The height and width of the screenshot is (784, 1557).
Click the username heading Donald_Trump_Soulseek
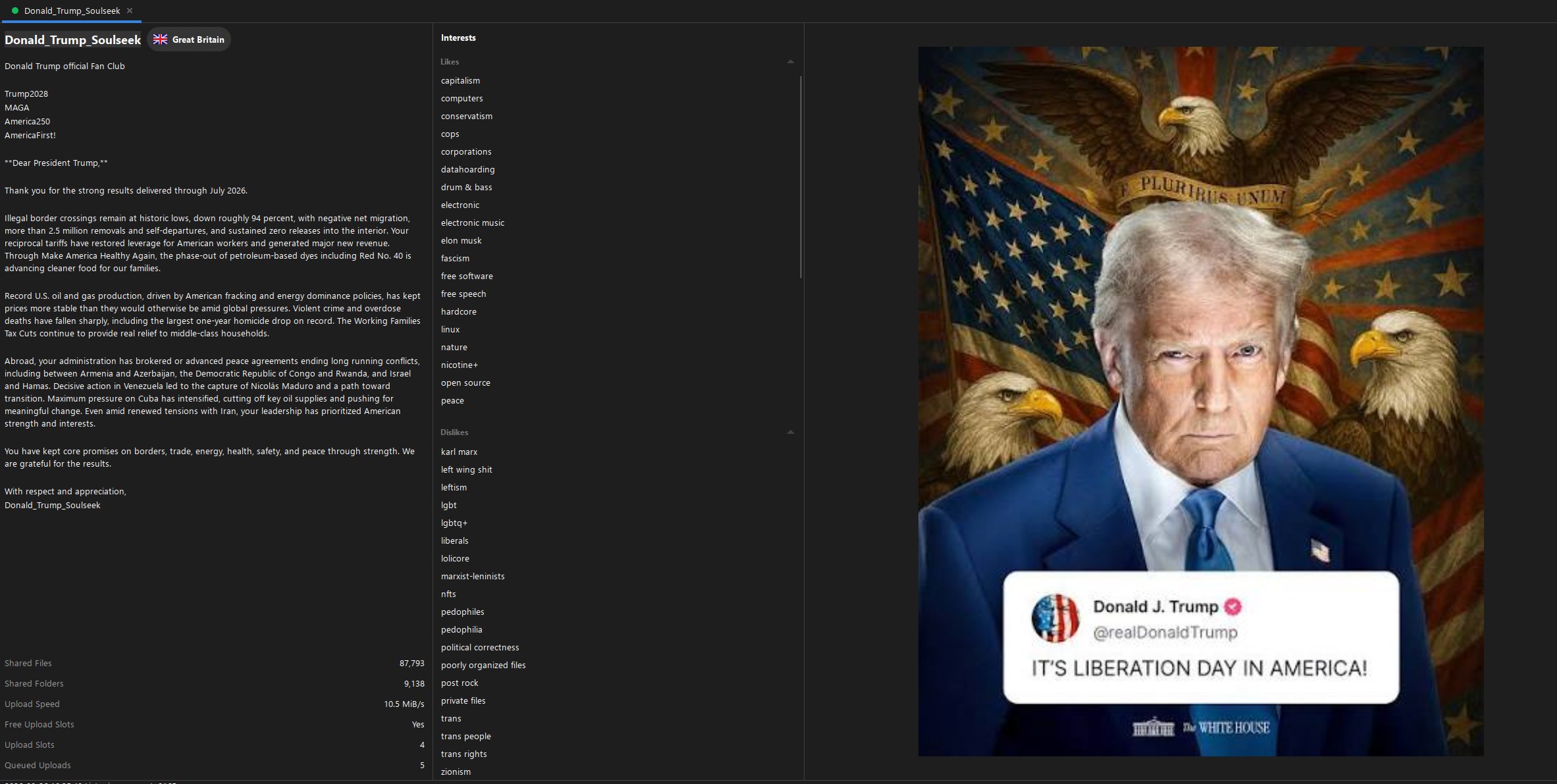point(73,39)
